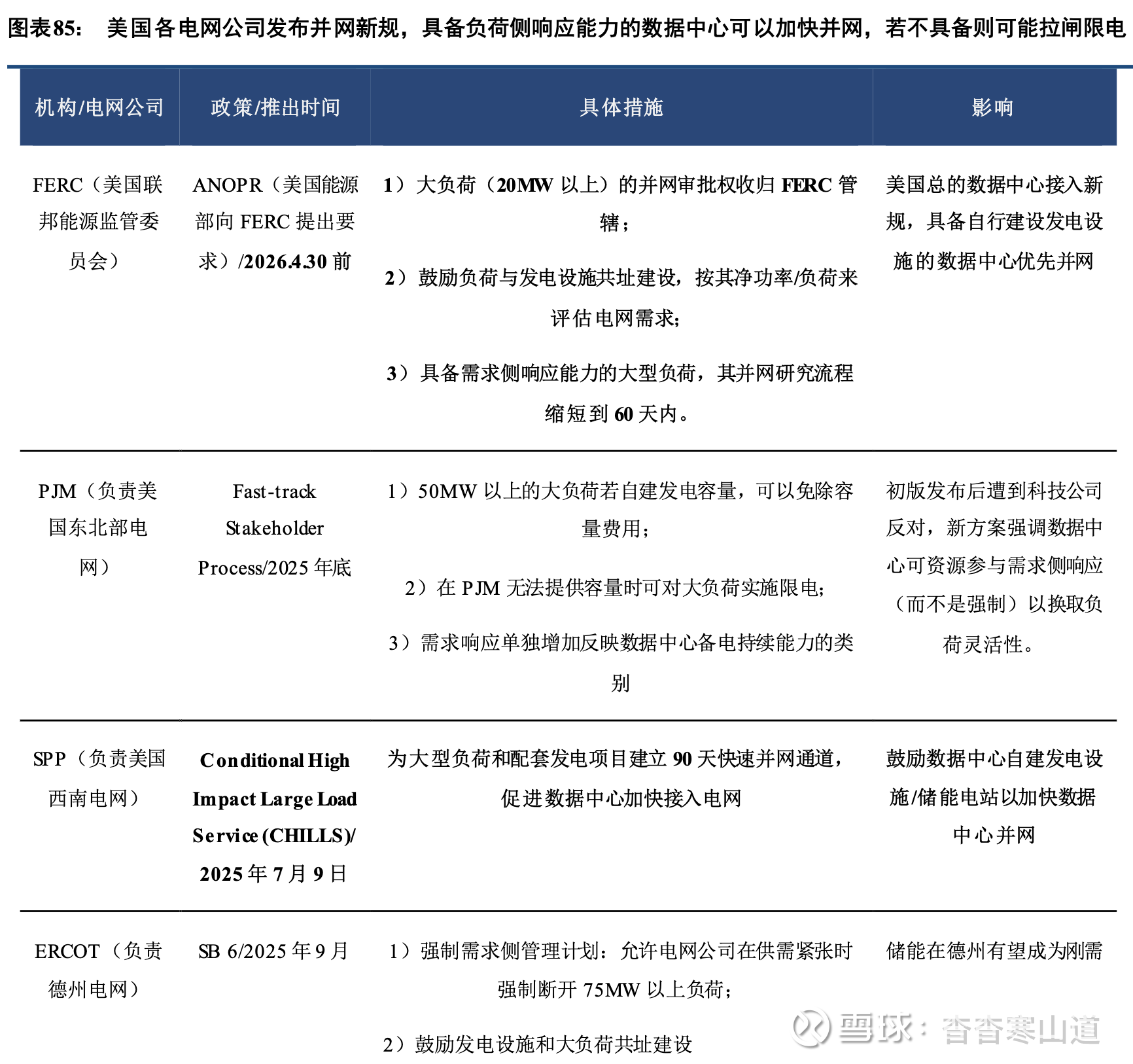Viewport: 1133px width, 1064px height.
Task: Click ERCOT measure 2 "鼓励发电设施和大负荷共址建设"
Action: 538,1044
